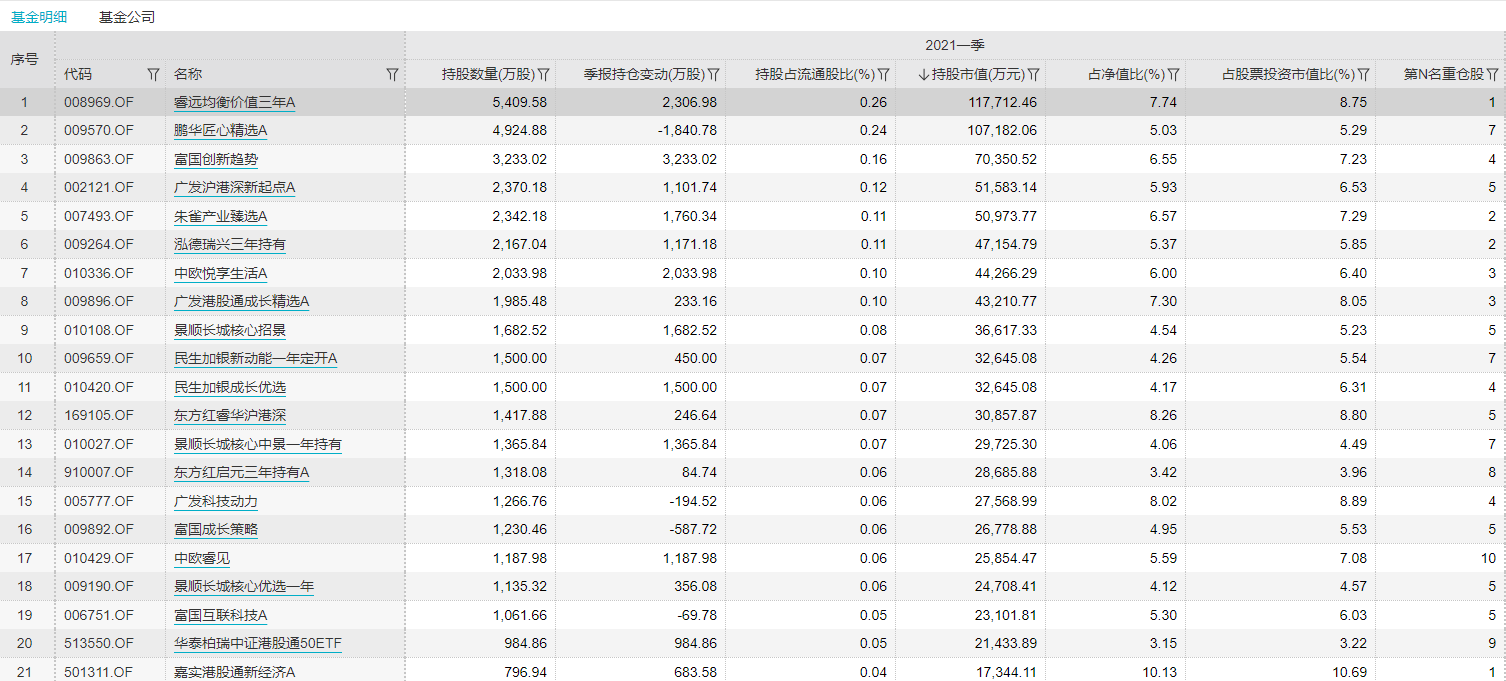This screenshot has width=1506, height=681.
Task: Open filter icon for 名称 column
Action: tap(392, 74)
